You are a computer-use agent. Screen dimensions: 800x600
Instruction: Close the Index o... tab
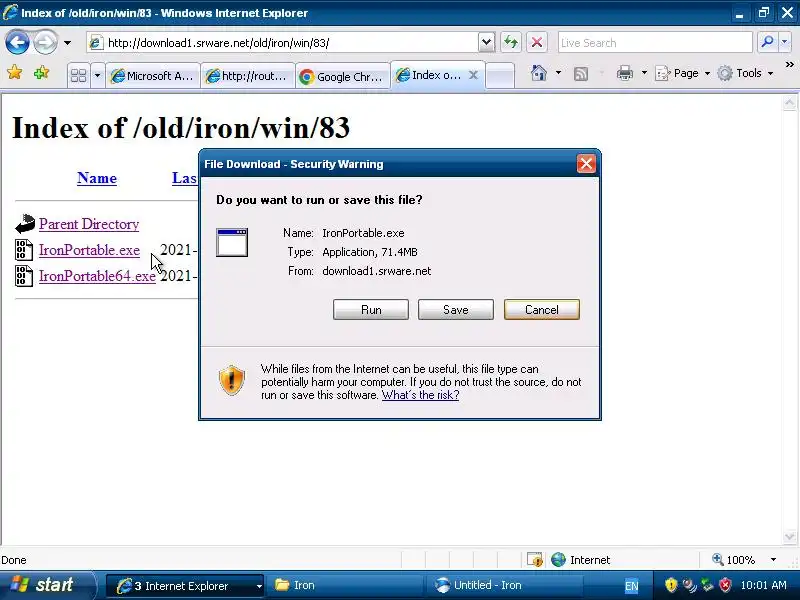[x=473, y=76]
